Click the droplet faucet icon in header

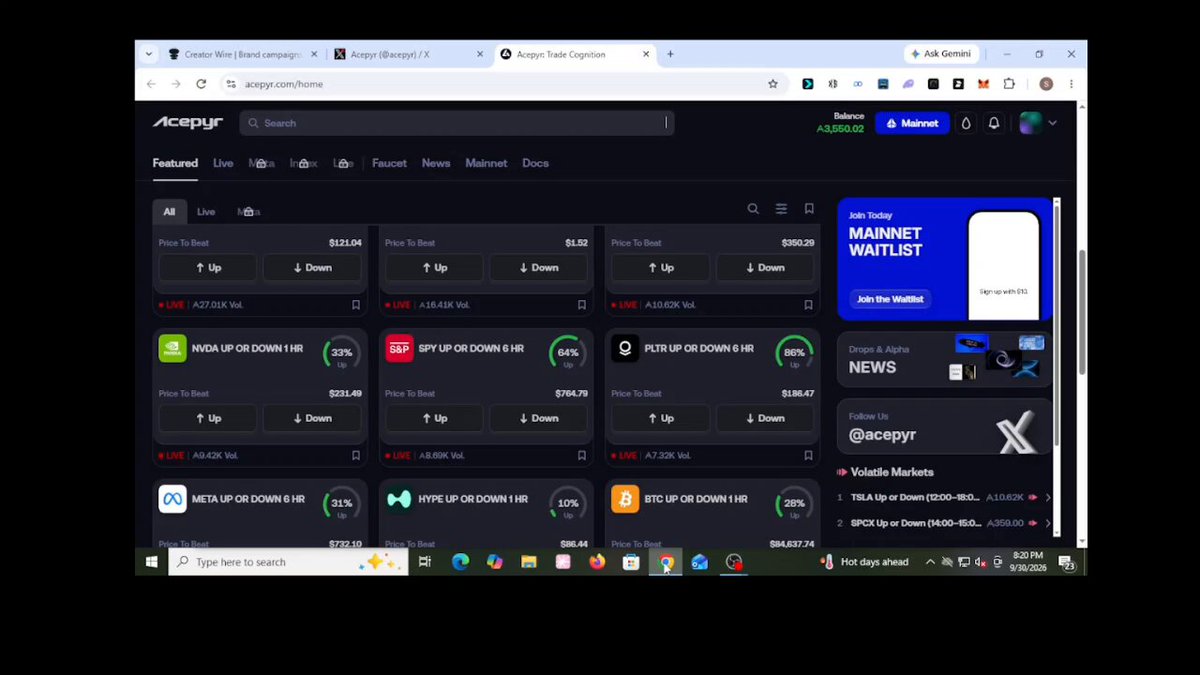[966, 123]
